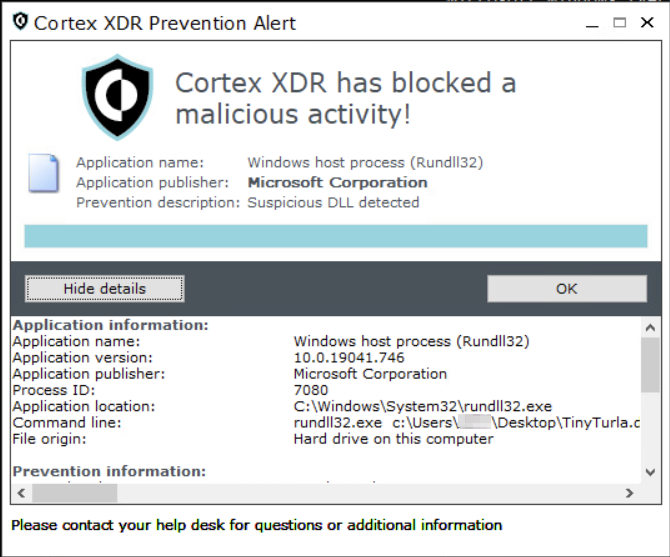The height and width of the screenshot is (557, 670).
Task: Click the large Cortex XDR shield logo
Action: pyautogui.click(x=117, y=96)
